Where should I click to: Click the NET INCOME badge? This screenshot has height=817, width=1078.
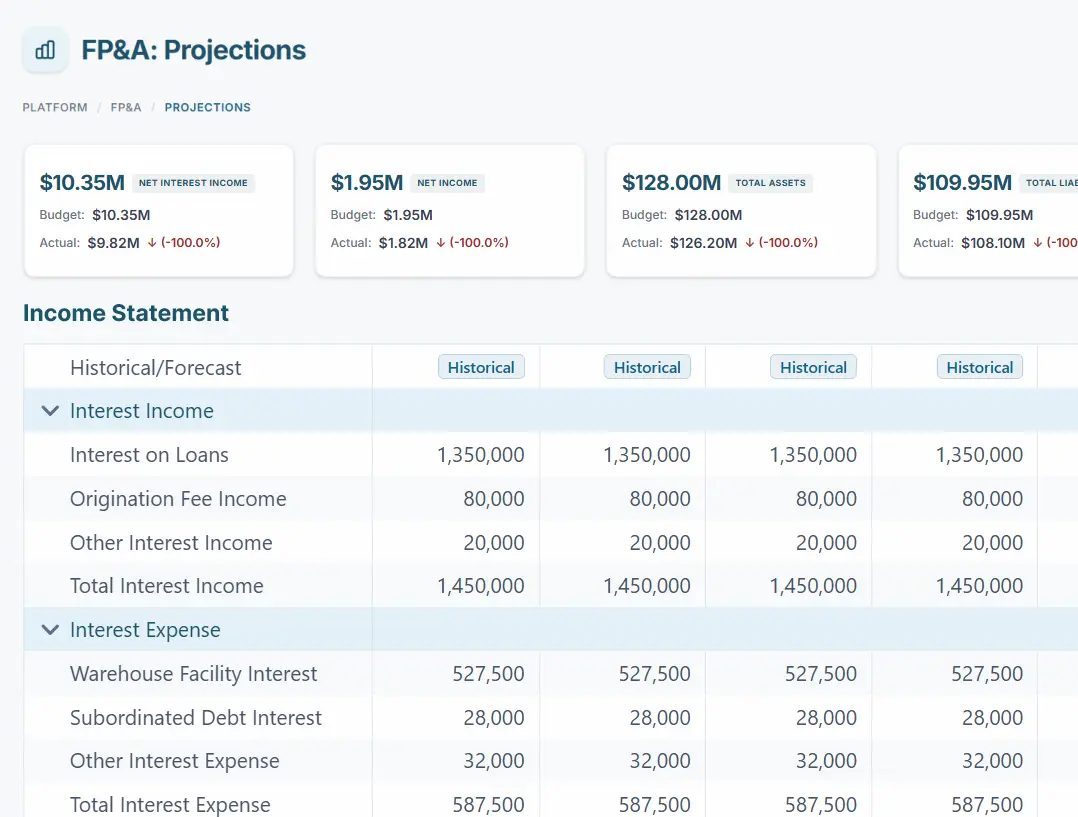click(x=447, y=183)
